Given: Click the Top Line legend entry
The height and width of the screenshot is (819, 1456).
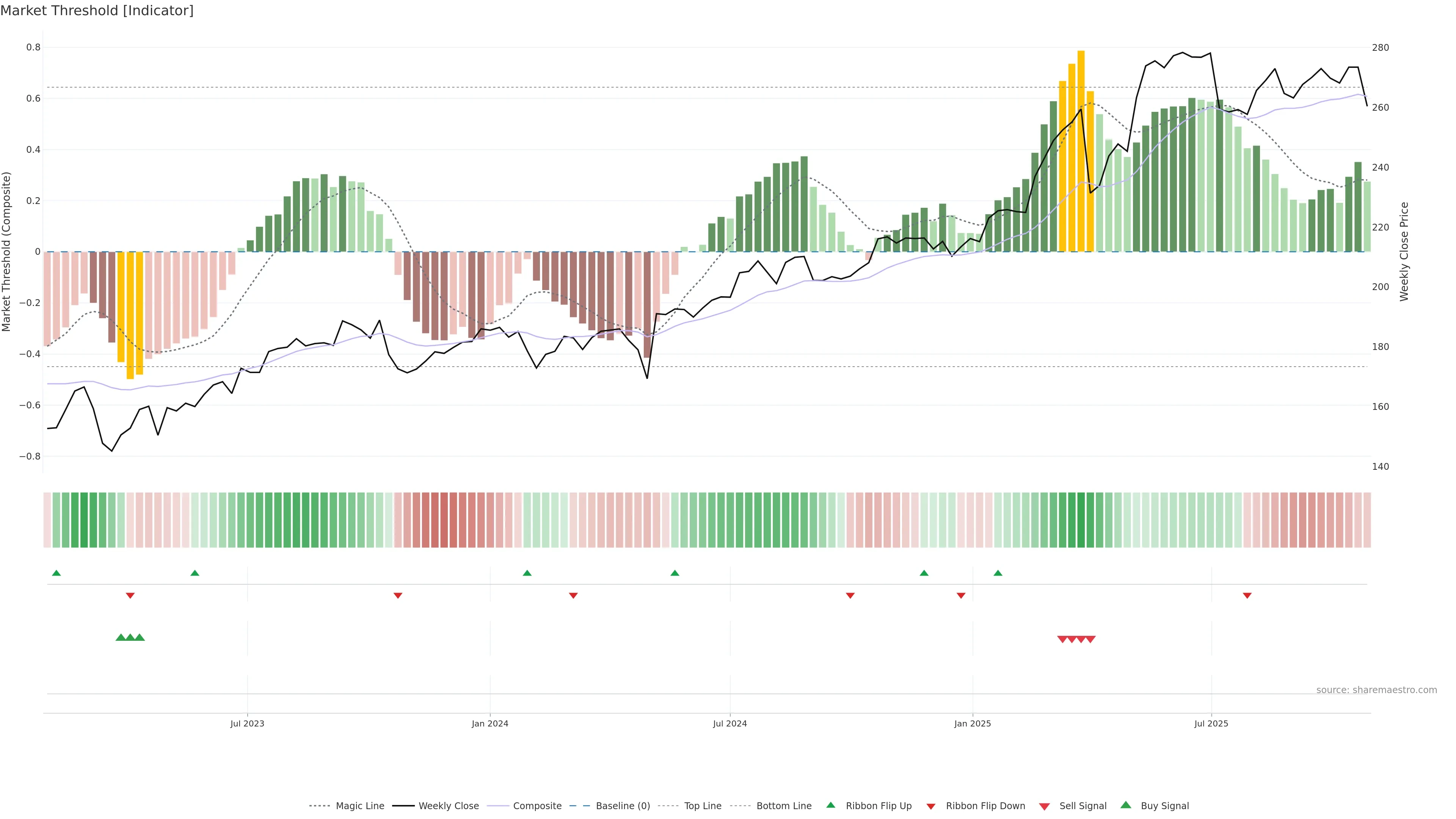Looking at the screenshot, I should [702, 806].
